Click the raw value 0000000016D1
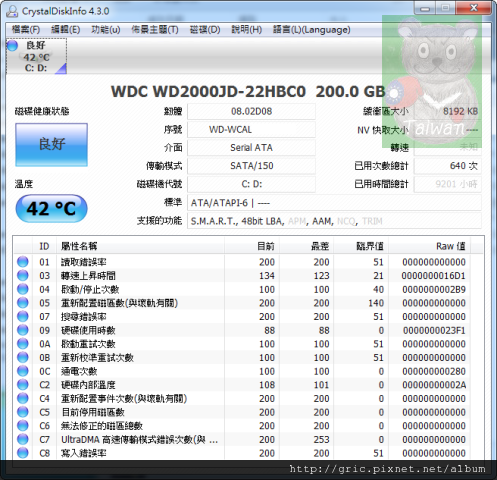This screenshot has height=480, width=497. (433, 276)
